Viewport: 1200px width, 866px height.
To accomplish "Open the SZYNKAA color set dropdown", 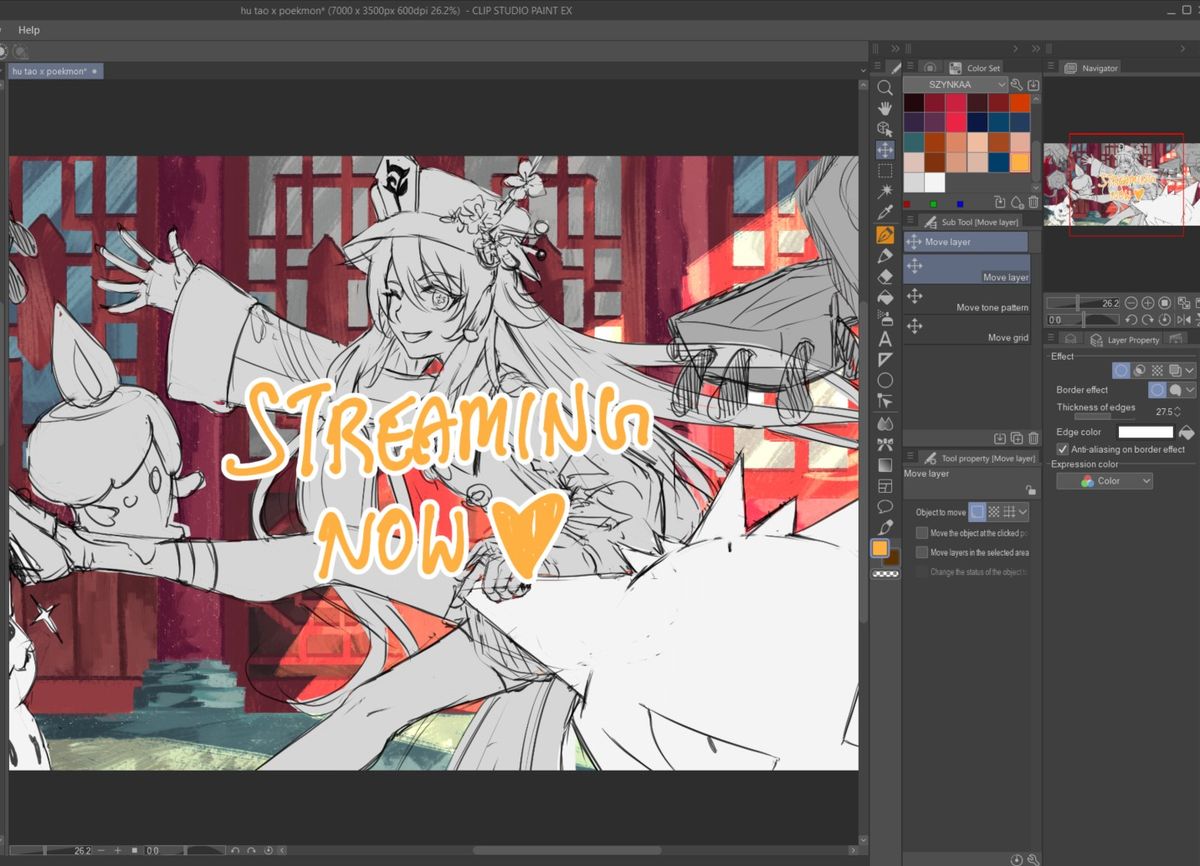I will (x=956, y=85).
